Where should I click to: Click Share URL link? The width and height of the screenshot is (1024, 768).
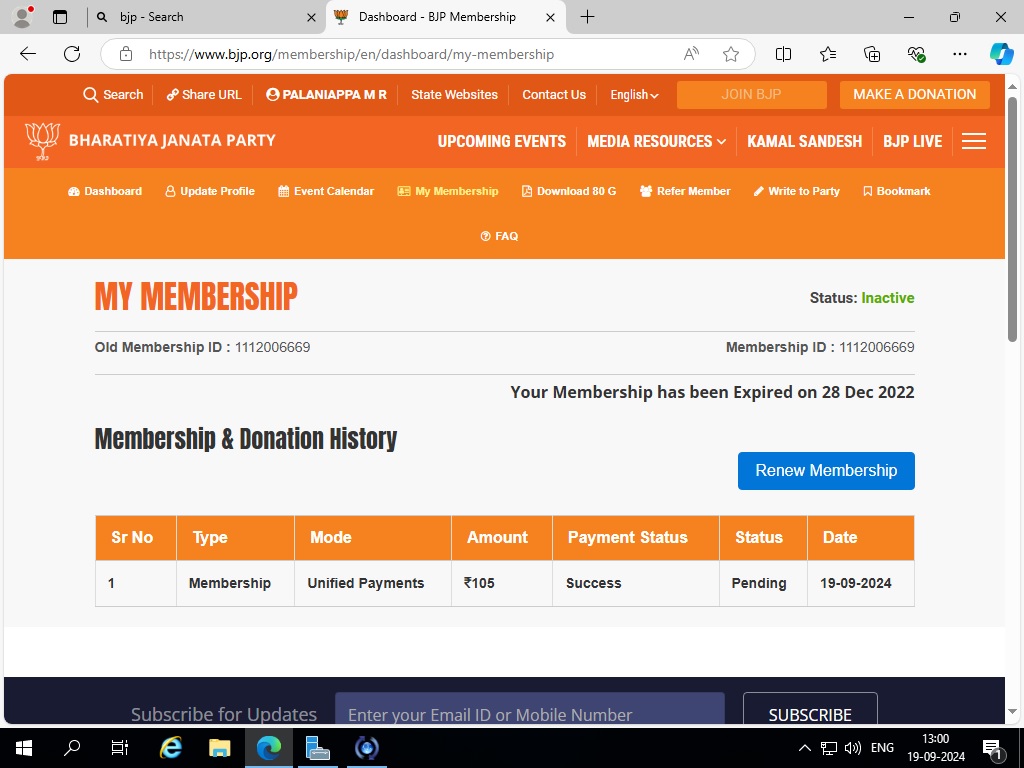coord(204,95)
